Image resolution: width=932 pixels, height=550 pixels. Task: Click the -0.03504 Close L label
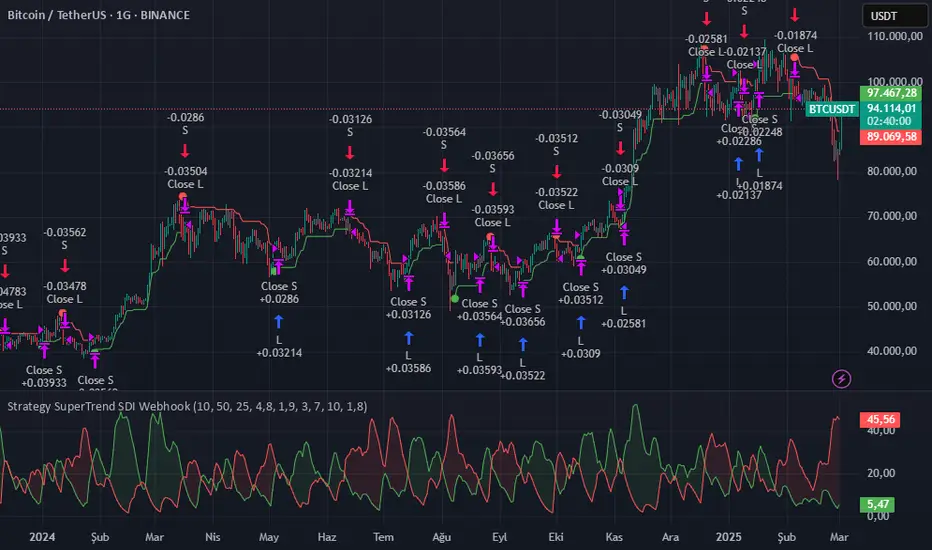click(185, 178)
